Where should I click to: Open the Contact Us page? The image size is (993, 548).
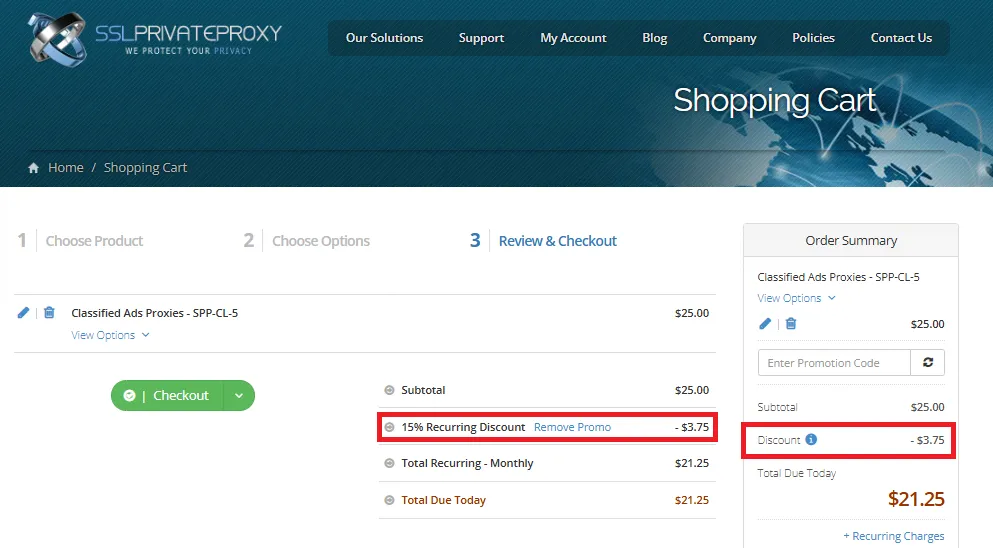[901, 38]
